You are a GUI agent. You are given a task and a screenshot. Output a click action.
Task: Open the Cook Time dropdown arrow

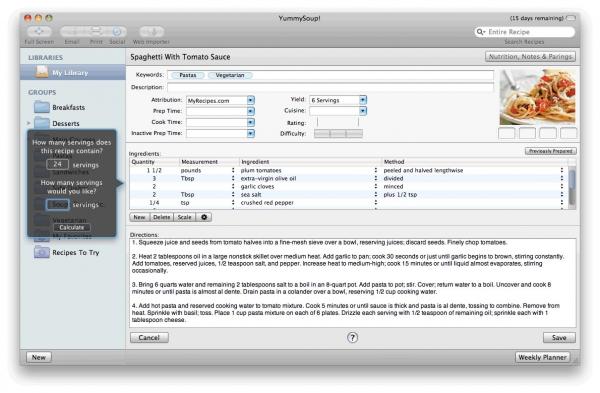click(x=251, y=122)
